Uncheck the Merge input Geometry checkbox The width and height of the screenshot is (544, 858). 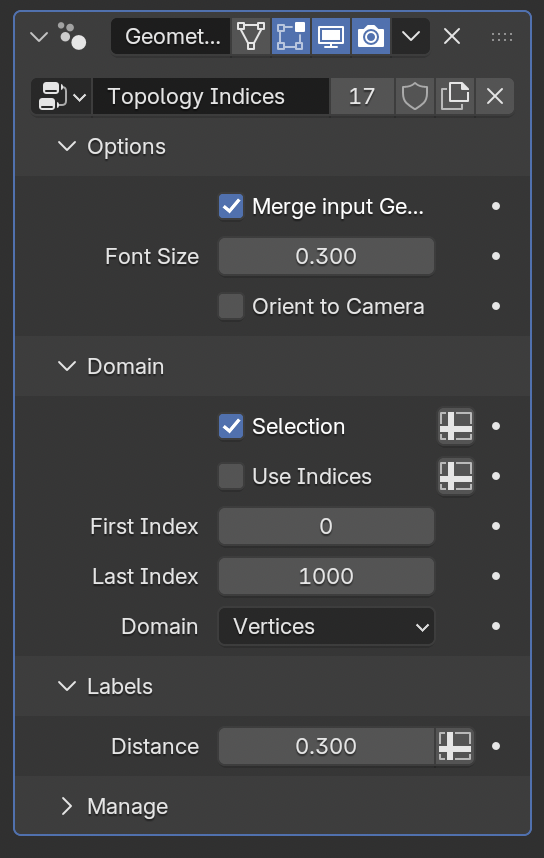231,206
